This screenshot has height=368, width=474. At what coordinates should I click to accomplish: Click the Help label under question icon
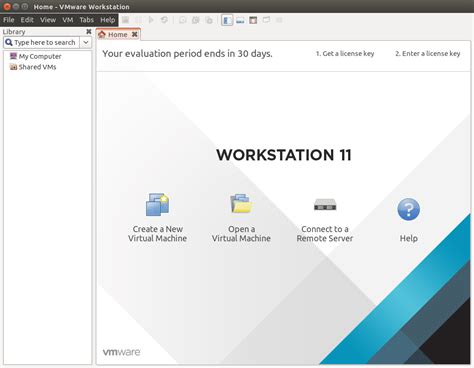(x=409, y=238)
